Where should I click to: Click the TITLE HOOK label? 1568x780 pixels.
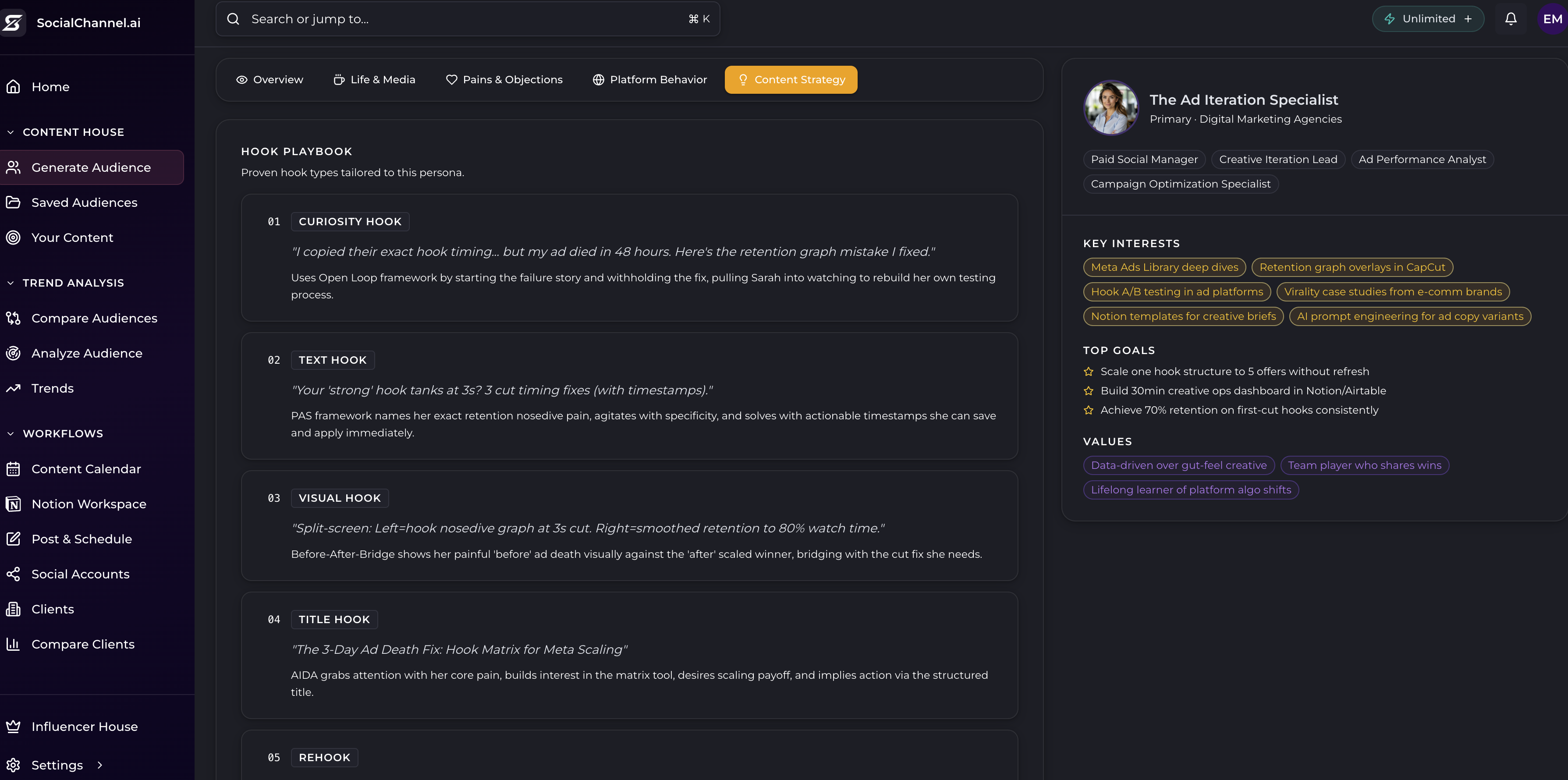pos(334,619)
